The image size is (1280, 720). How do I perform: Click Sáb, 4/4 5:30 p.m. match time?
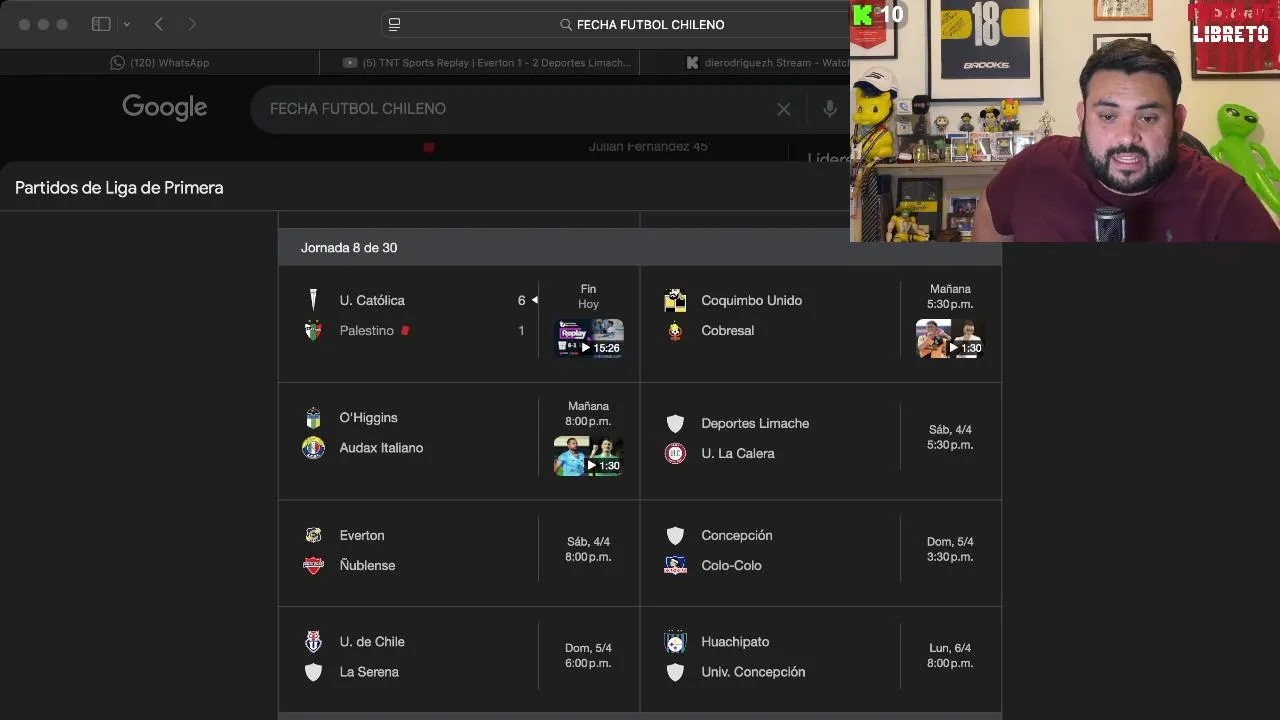pos(950,437)
